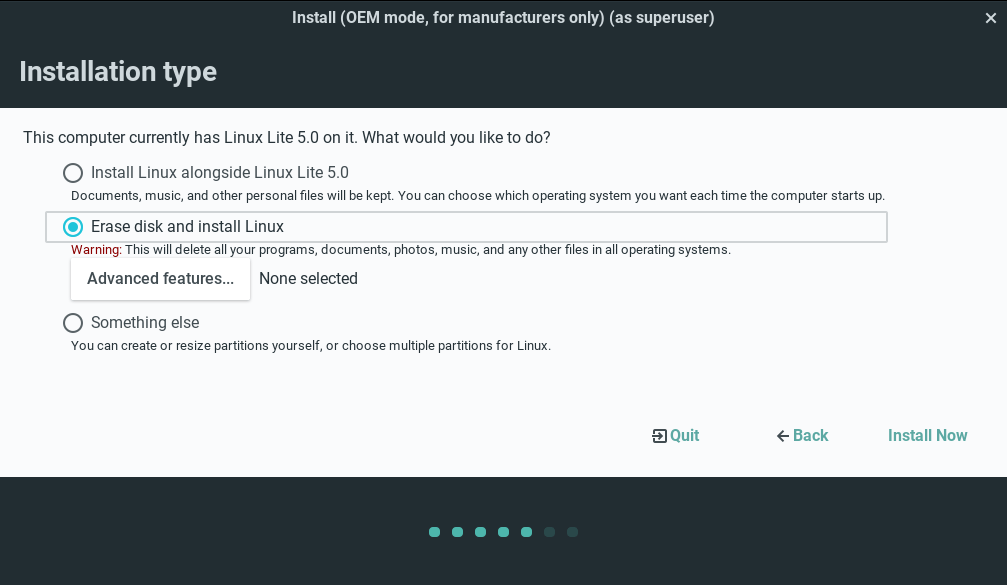
Task: Pick the Something else radio option
Action: pos(73,323)
